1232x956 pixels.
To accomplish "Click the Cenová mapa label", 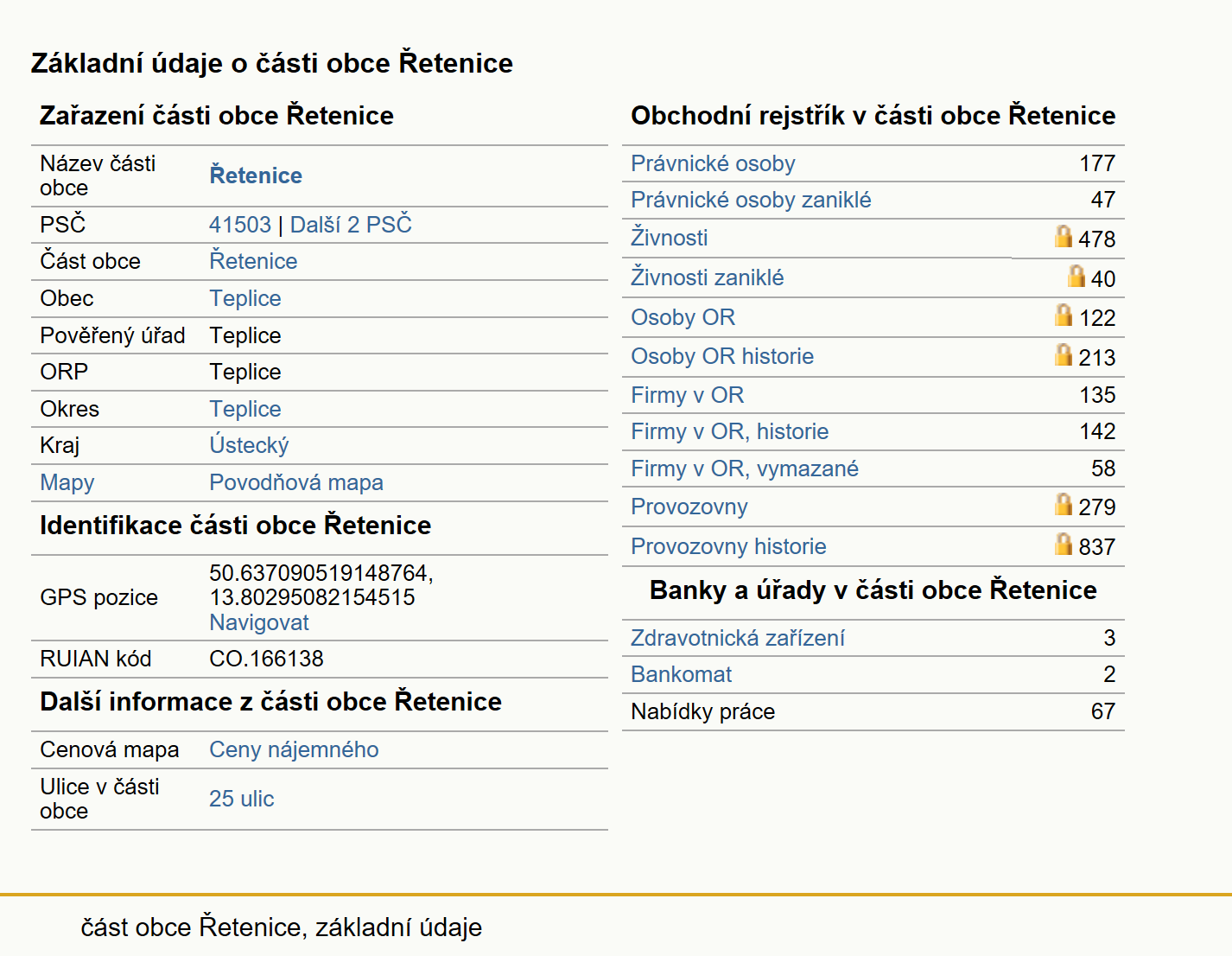I will point(110,749).
